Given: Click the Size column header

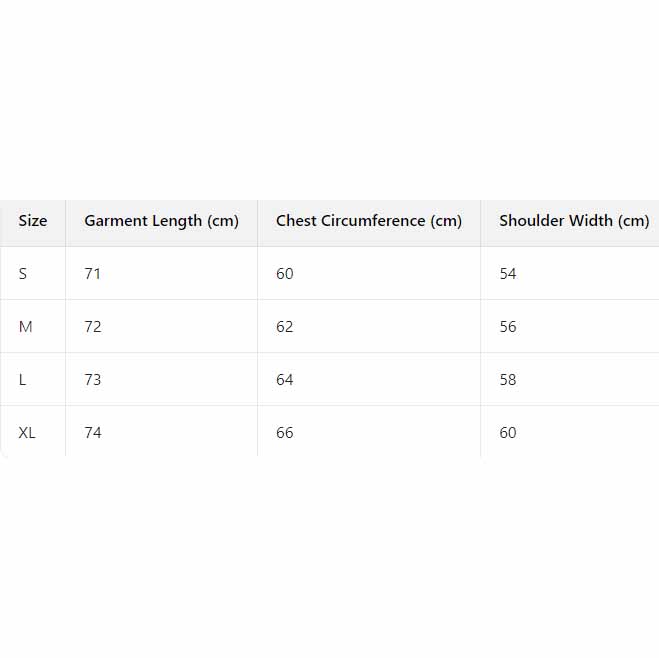Looking at the screenshot, I should pos(33,221).
